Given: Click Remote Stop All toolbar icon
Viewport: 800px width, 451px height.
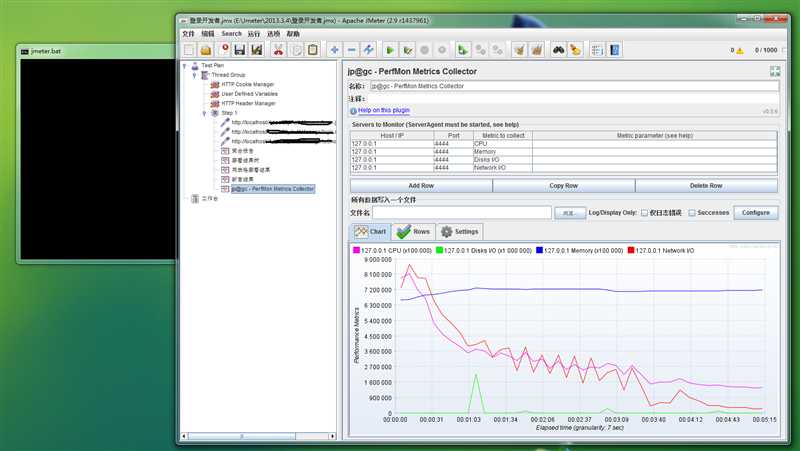Looking at the screenshot, I should (x=480, y=50).
